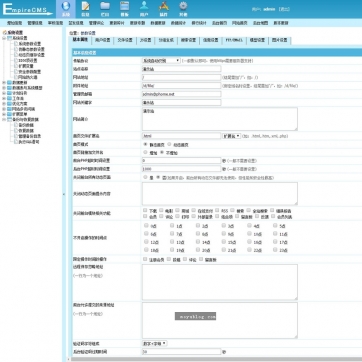
Task: Tick the 0点 time checkbox
Action: click(146, 225)
